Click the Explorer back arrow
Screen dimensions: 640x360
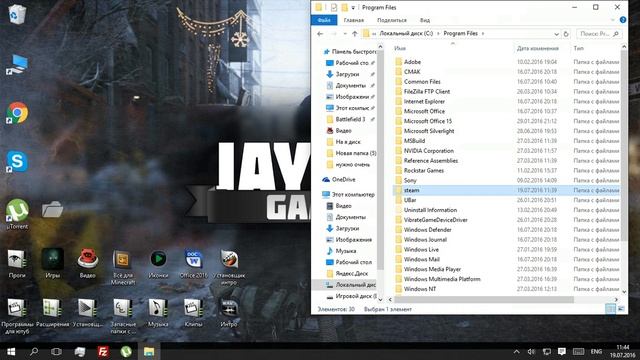(320, 34)
